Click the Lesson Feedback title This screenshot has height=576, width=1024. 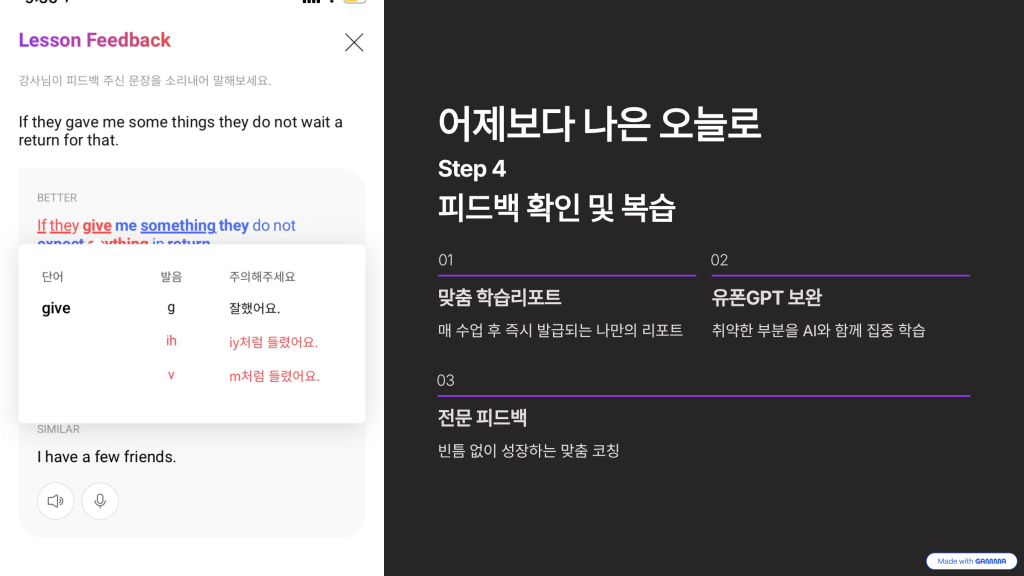pos(95,40)
